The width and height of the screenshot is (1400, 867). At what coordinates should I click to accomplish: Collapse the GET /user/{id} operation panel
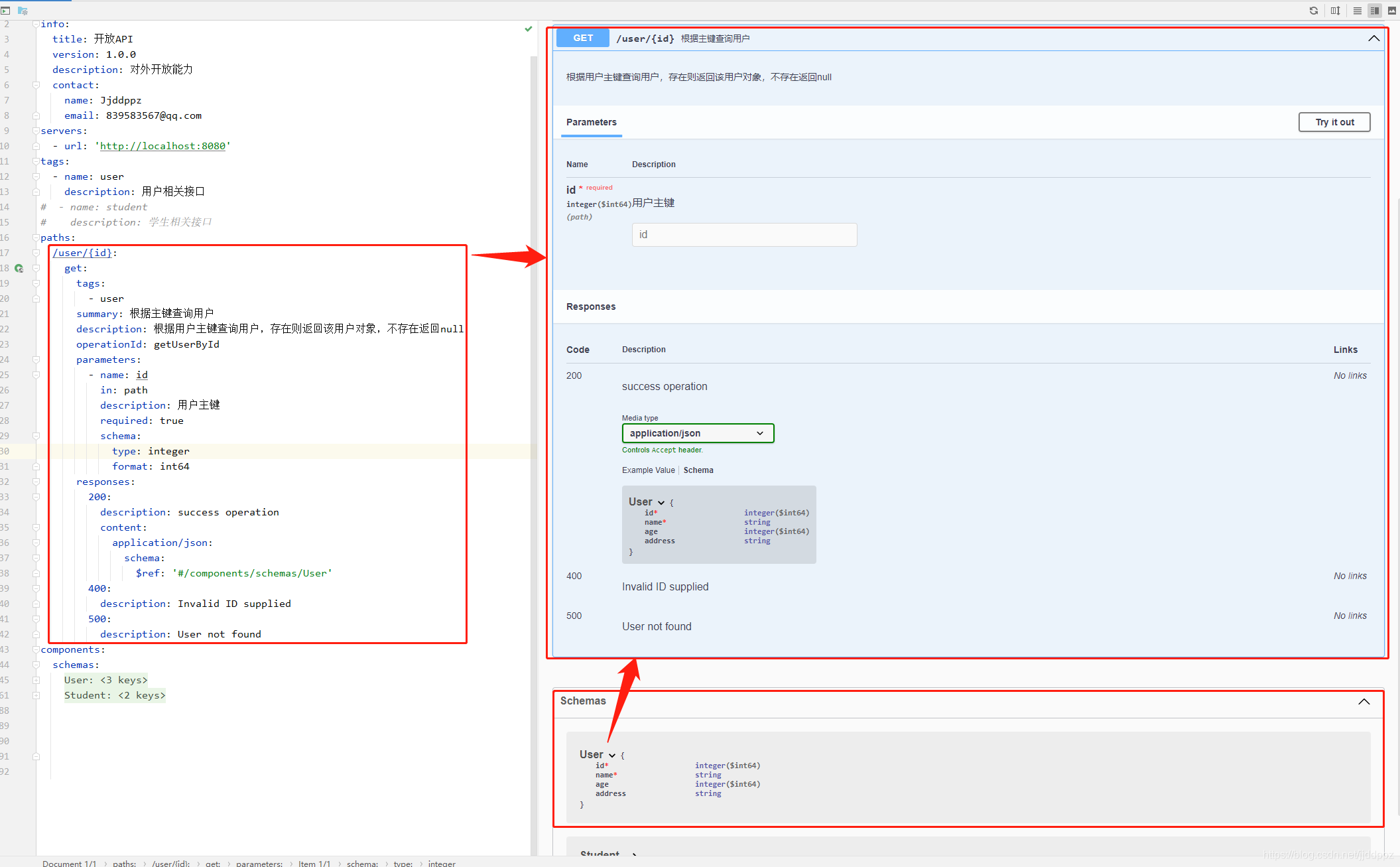(1373, 38)
